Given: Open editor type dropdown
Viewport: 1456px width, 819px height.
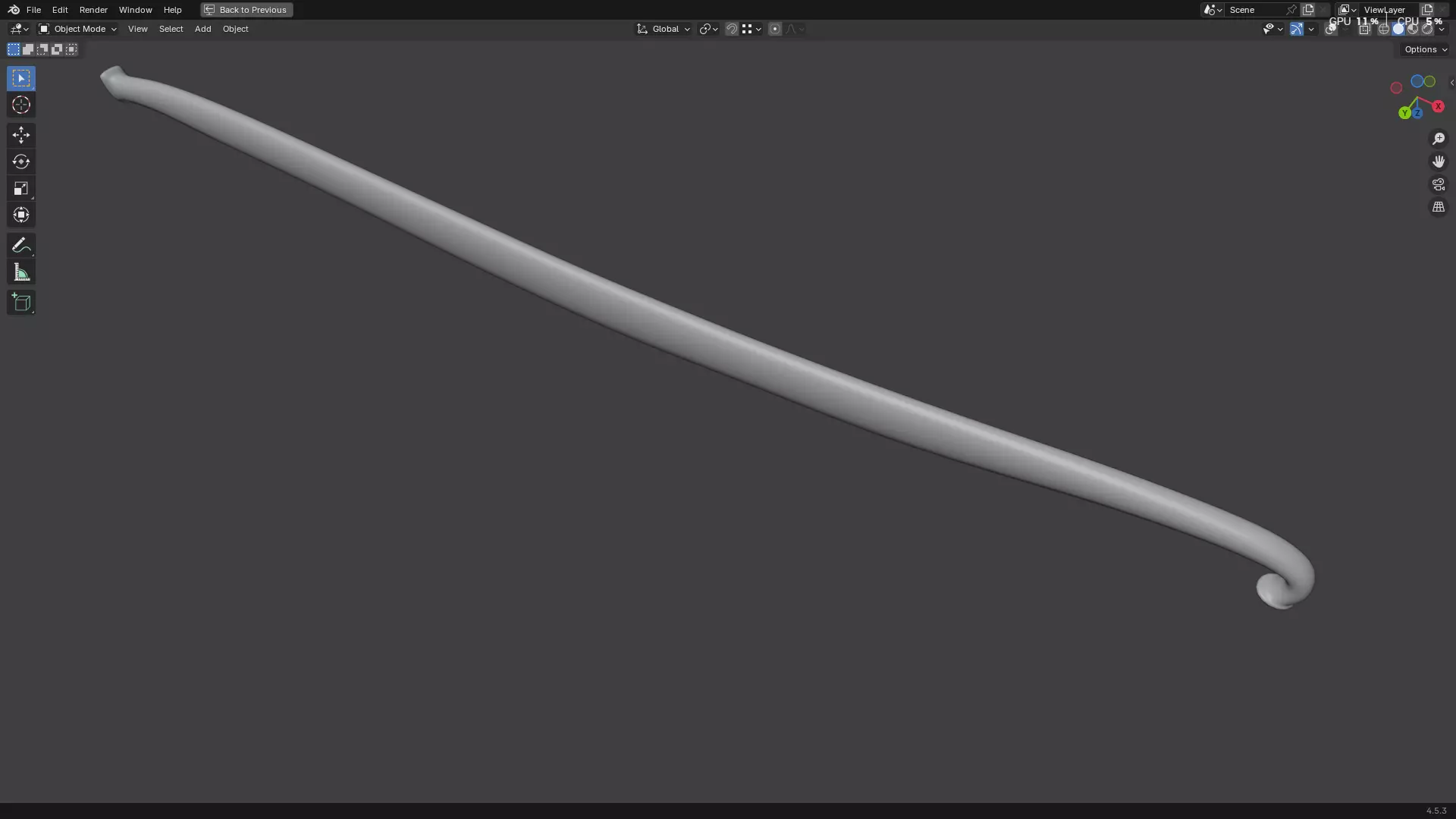Looking at the screenshot, I should 19,29.
